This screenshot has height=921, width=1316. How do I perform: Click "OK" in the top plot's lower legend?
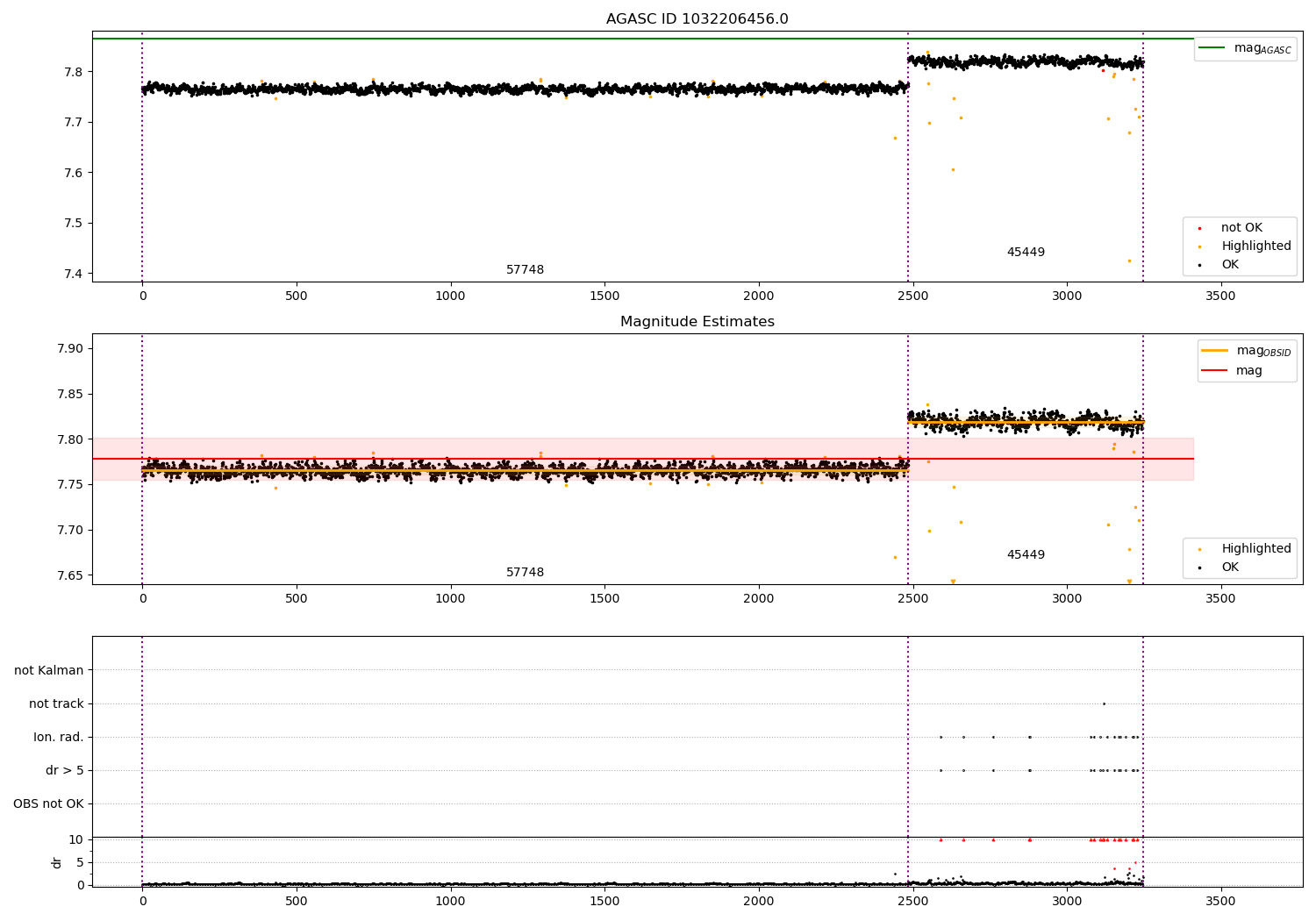point(1230,265)
